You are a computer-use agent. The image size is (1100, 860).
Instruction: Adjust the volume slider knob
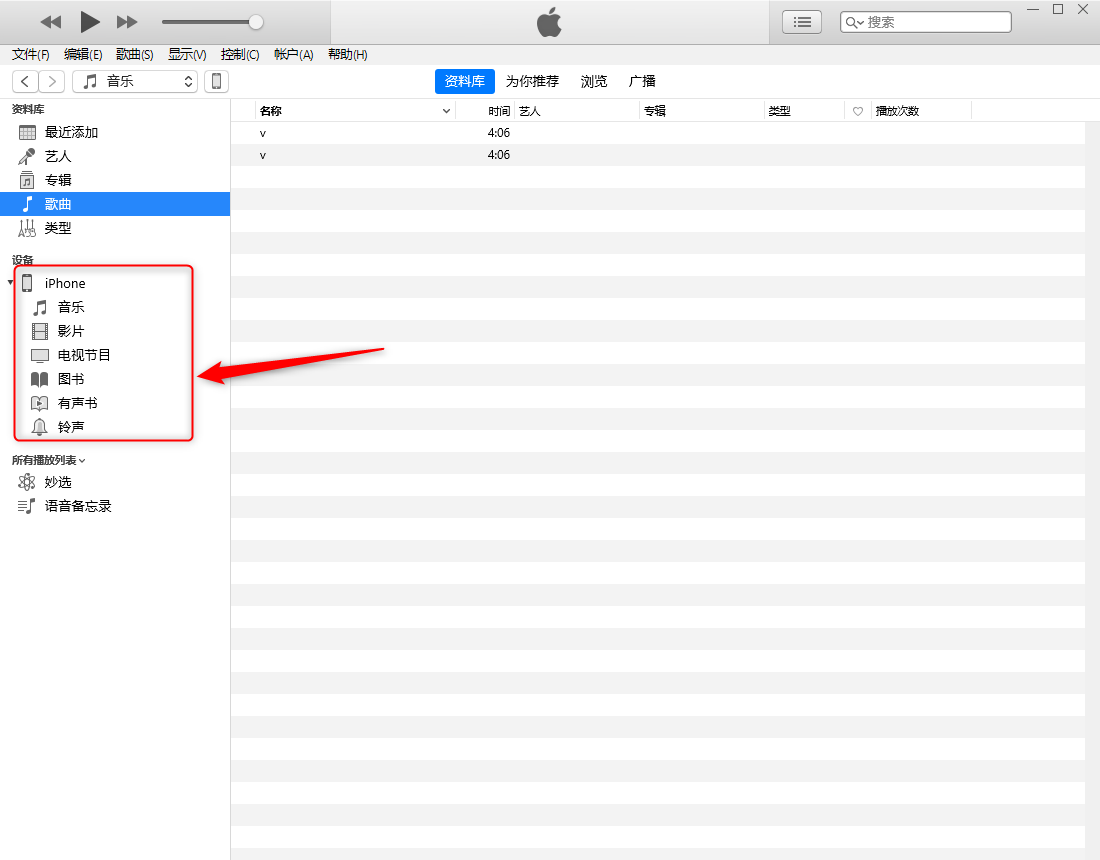[x=256, y=22]
